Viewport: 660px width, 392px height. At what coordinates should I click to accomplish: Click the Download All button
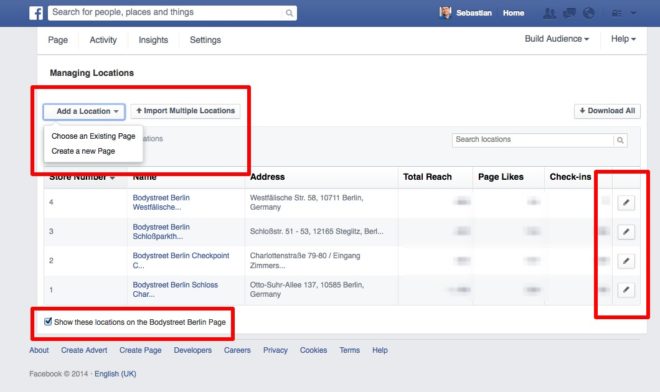point(607,111)
